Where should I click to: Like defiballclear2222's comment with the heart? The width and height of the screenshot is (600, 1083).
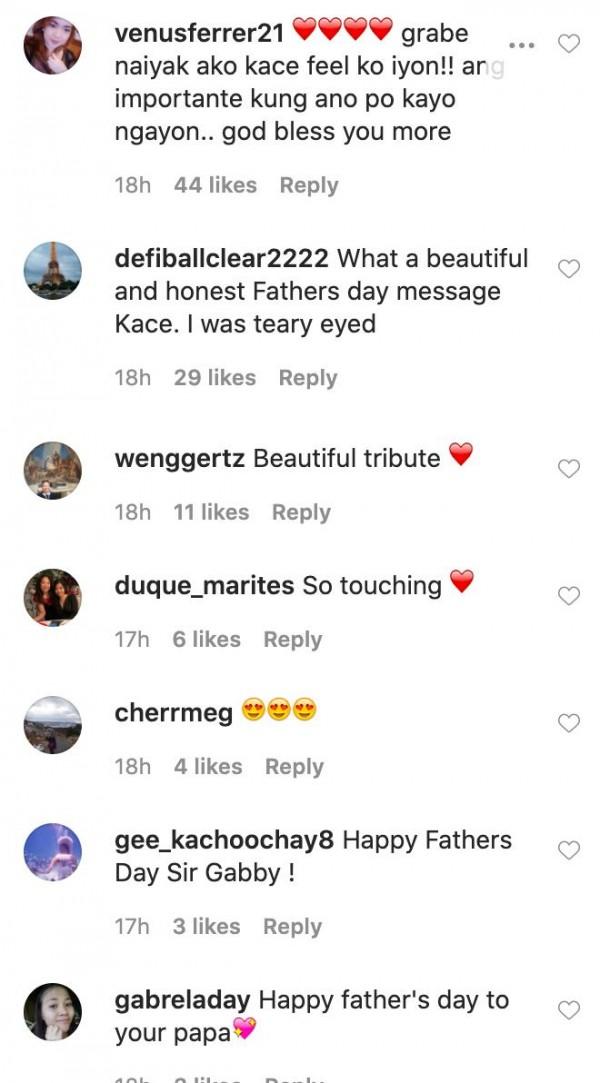(x=569, y=268)
